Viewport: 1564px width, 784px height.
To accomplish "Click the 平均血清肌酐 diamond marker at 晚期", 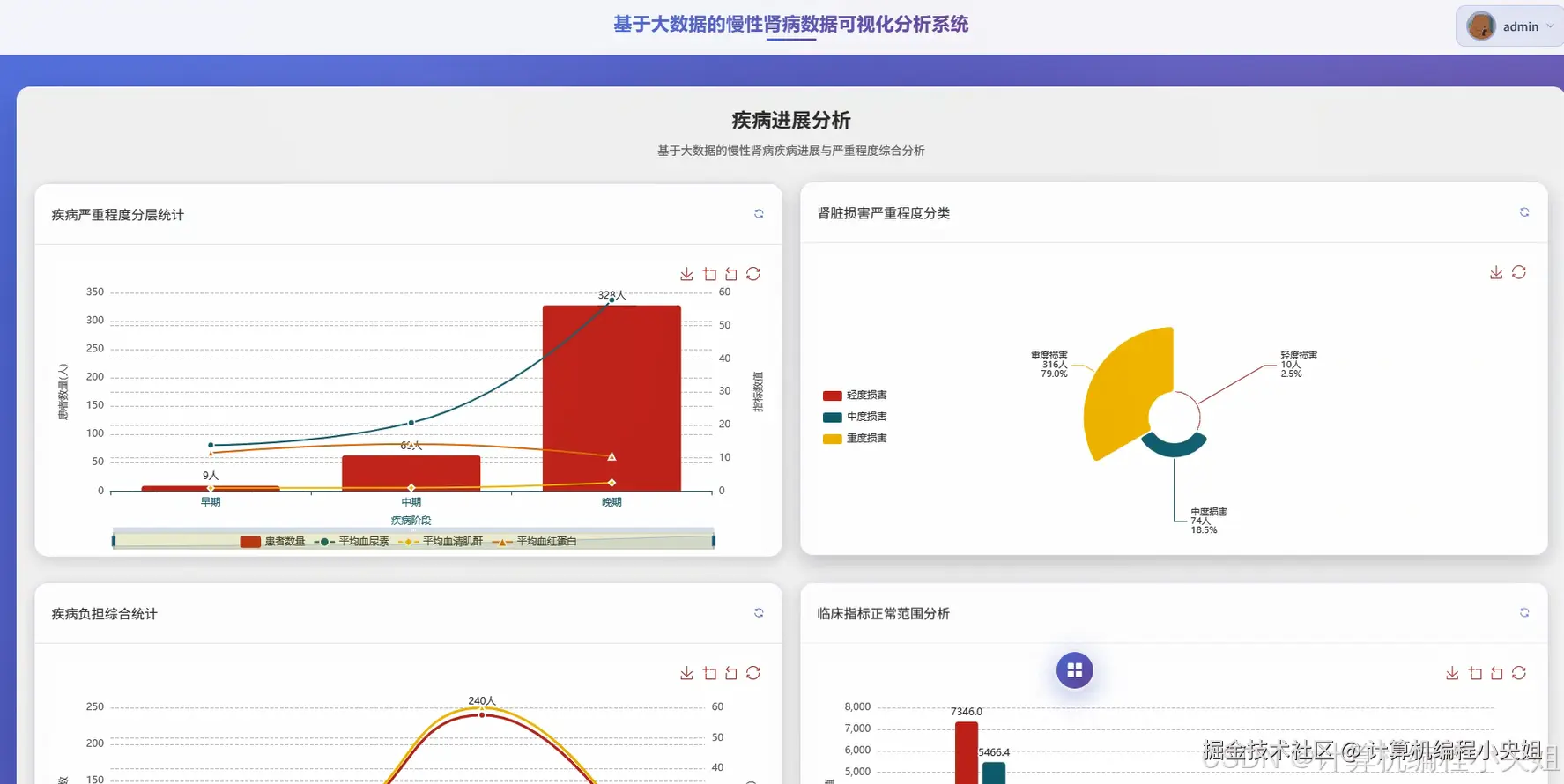I will (x=612, y=483).
